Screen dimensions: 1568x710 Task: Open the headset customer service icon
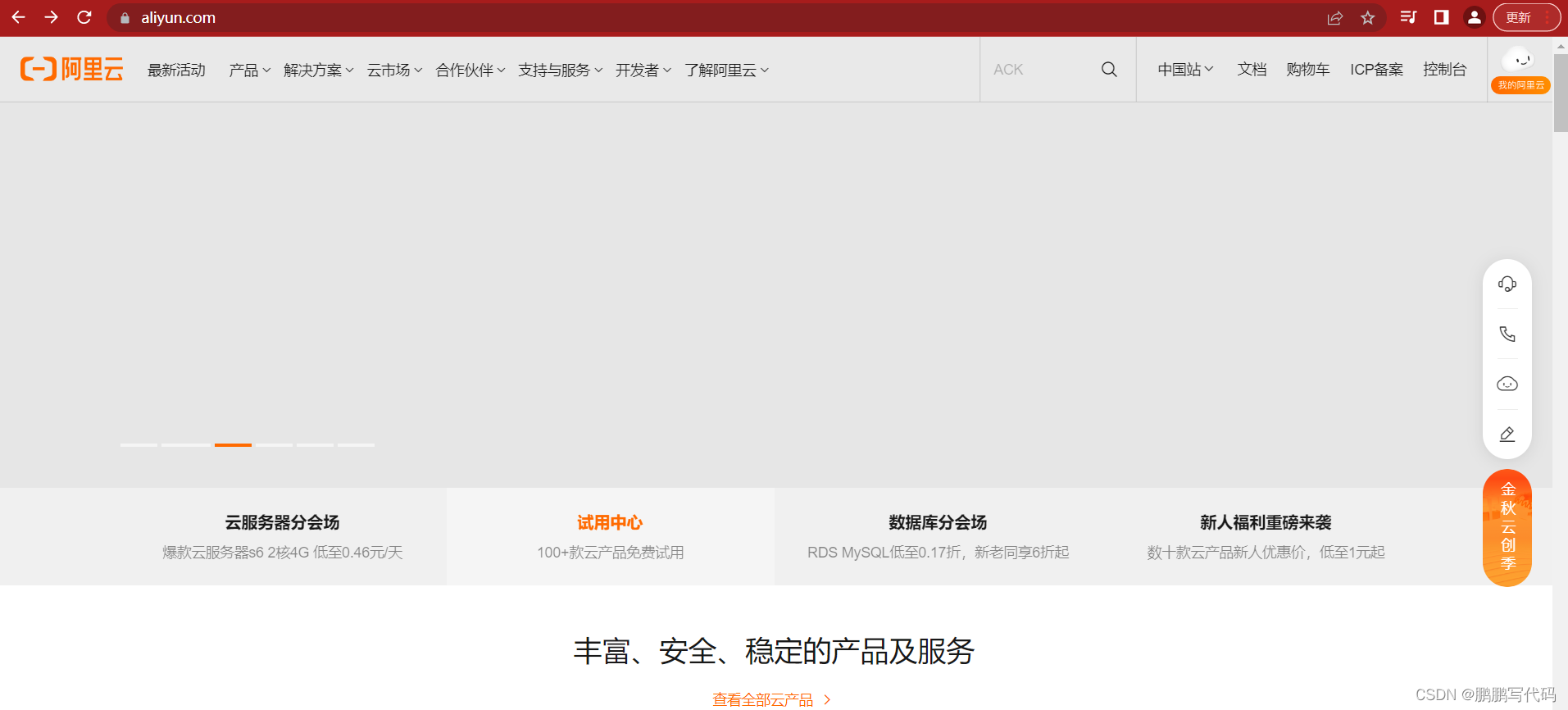pyautogui.click(x=1507, y=284)
